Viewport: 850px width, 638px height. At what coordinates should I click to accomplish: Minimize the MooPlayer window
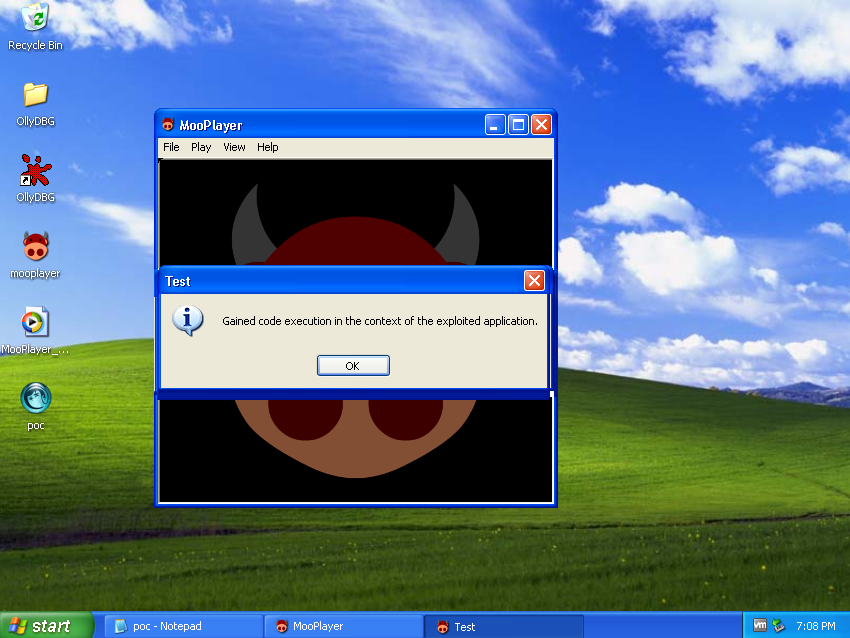(x=495, y=125)
